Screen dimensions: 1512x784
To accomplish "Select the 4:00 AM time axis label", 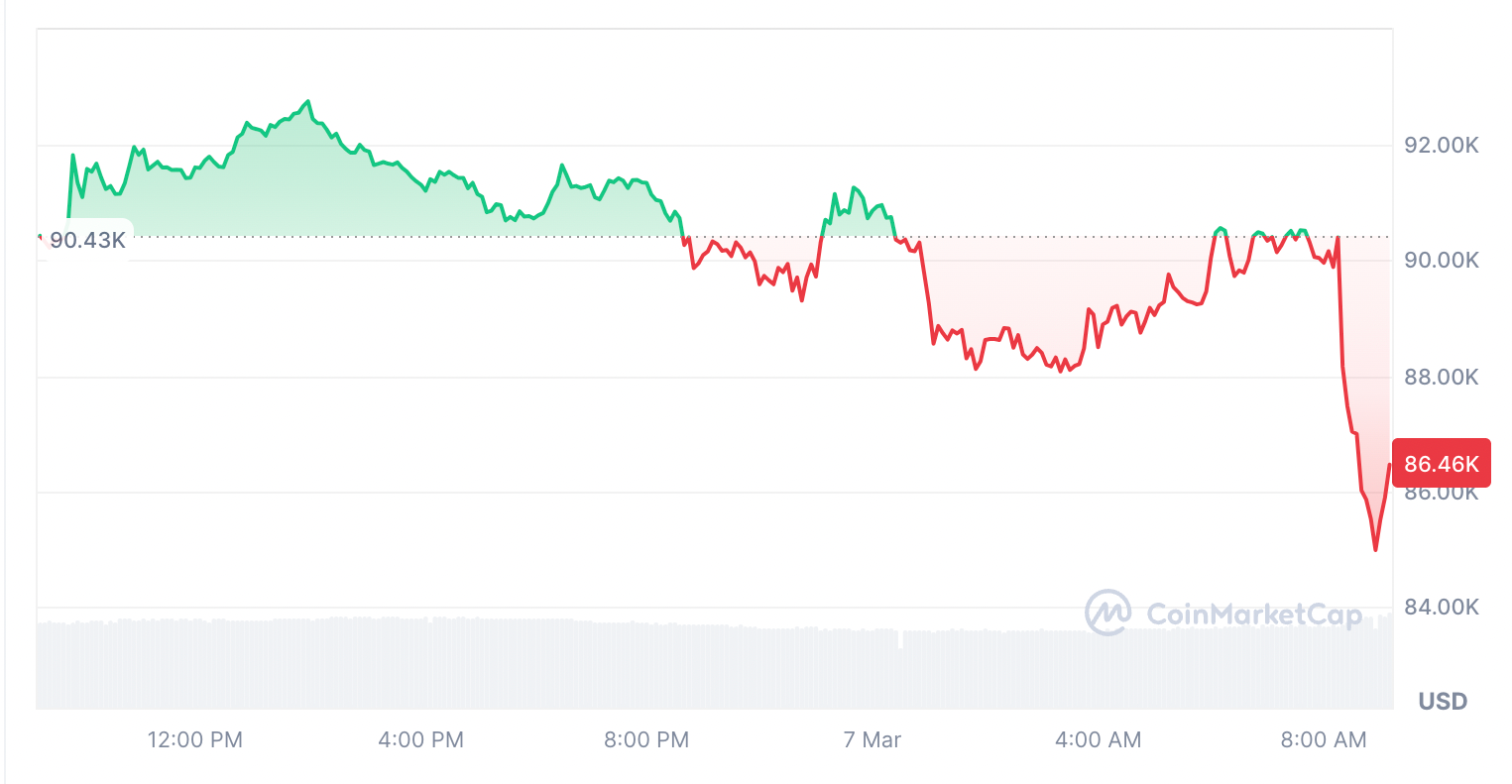I will click(x=1098, y=739).
